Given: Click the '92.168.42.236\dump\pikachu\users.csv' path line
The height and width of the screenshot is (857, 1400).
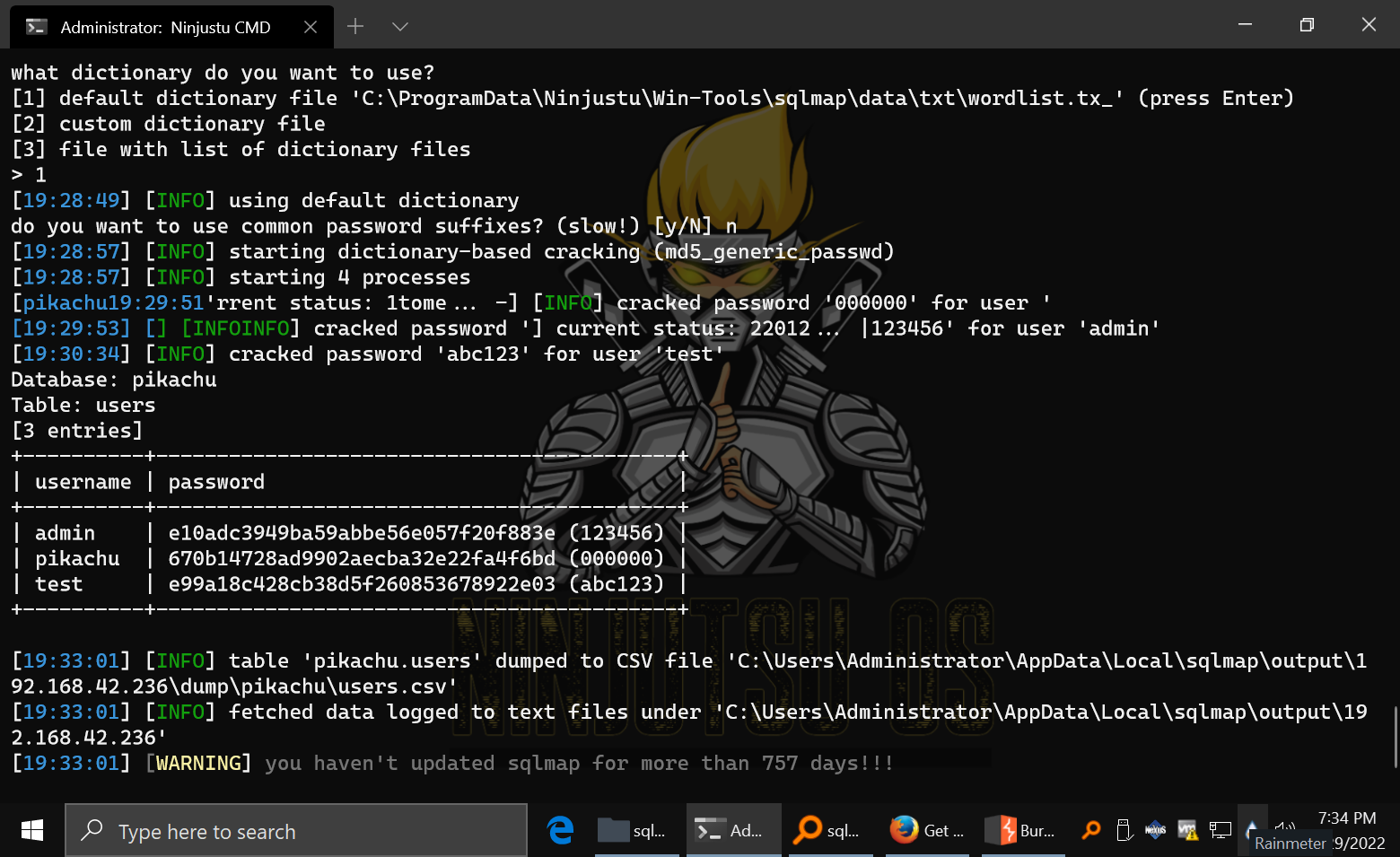Looking at the screenshot, I should pos(235,686).
